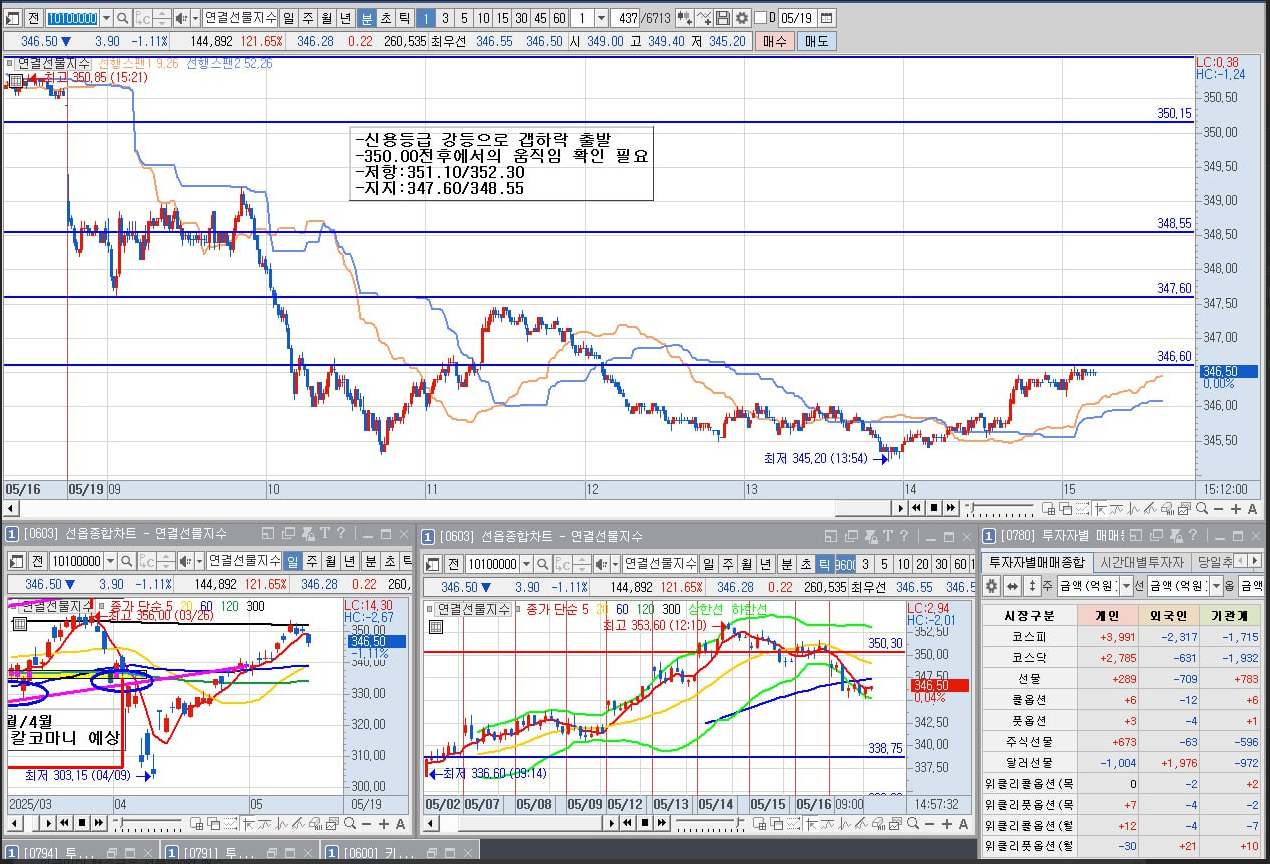Toggle the D checkbox beside the date field
Image resolution: width=1270 pixels, height=864 pixels.
pos(761,18)
